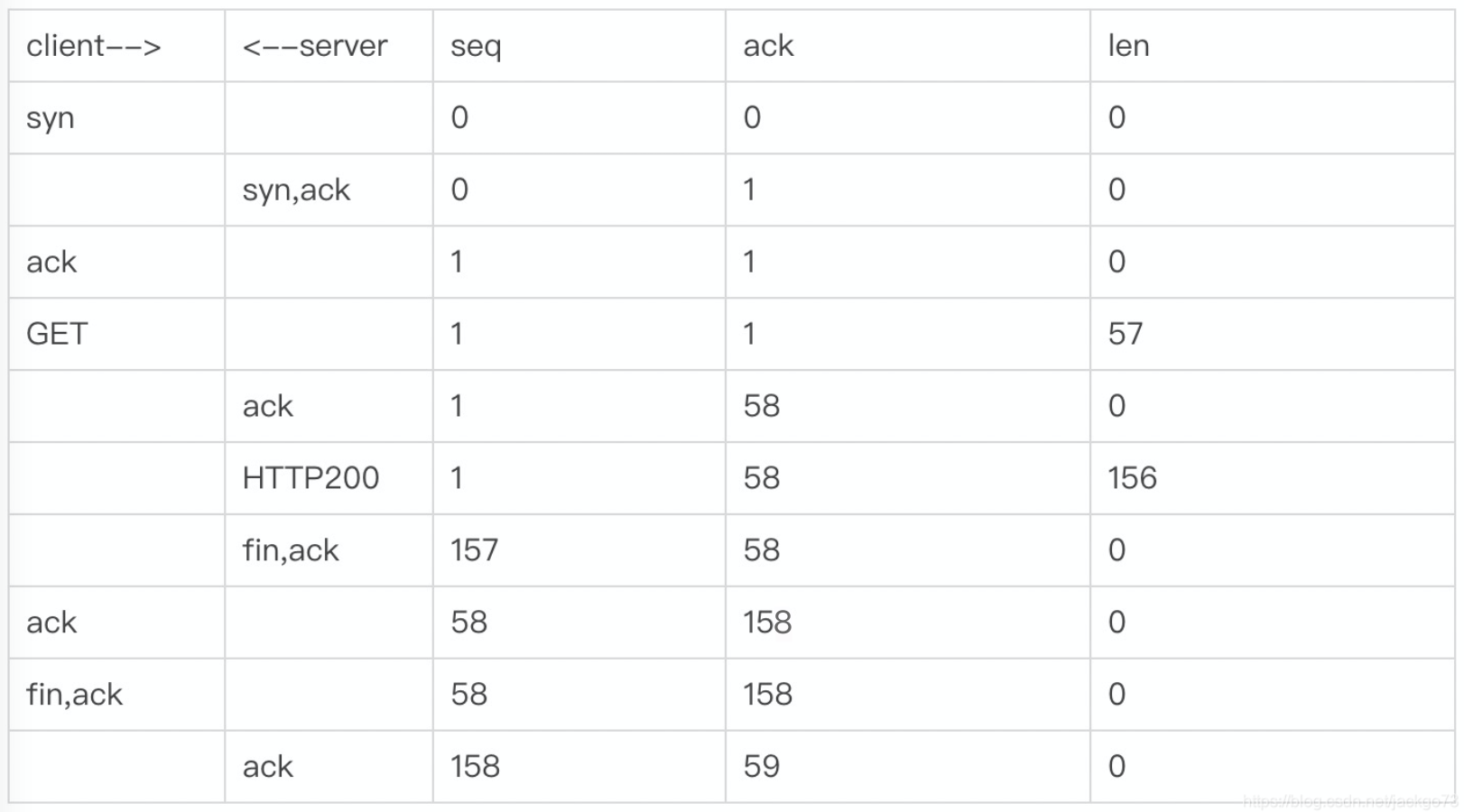Image resolution: width=1464 pixels, height=812 pixels.
Task: Click seq value "1" in the GET row
Action: coord(457,334)
